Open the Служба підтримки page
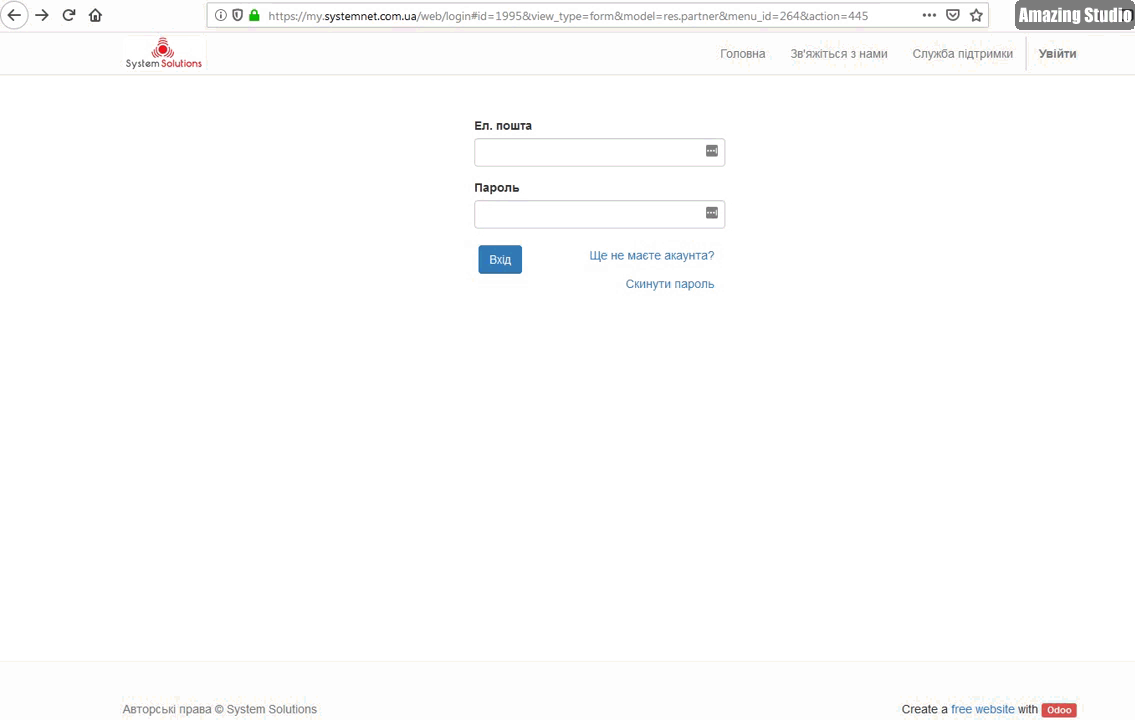The width and height of the screenshot is (1135, 720). 962,53
